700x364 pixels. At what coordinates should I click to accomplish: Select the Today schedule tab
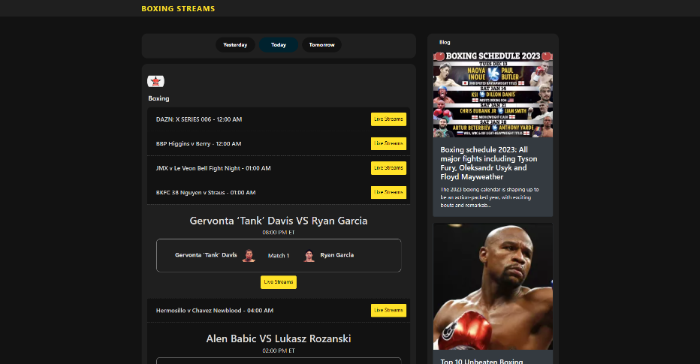(x=278, y=45)
